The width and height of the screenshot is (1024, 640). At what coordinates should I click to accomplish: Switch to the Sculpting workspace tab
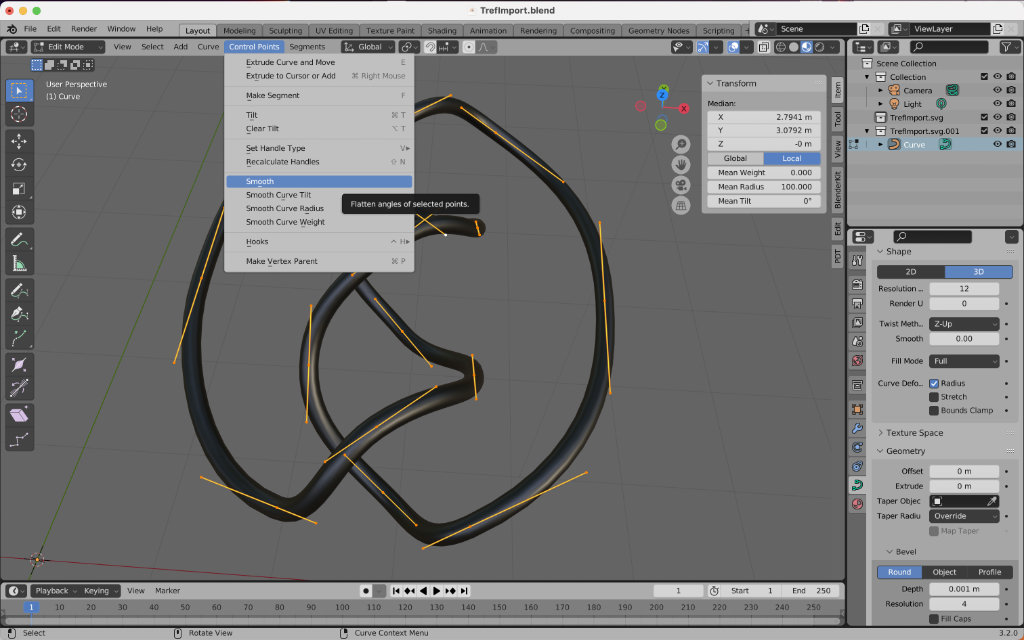click(x=285, y=31)
